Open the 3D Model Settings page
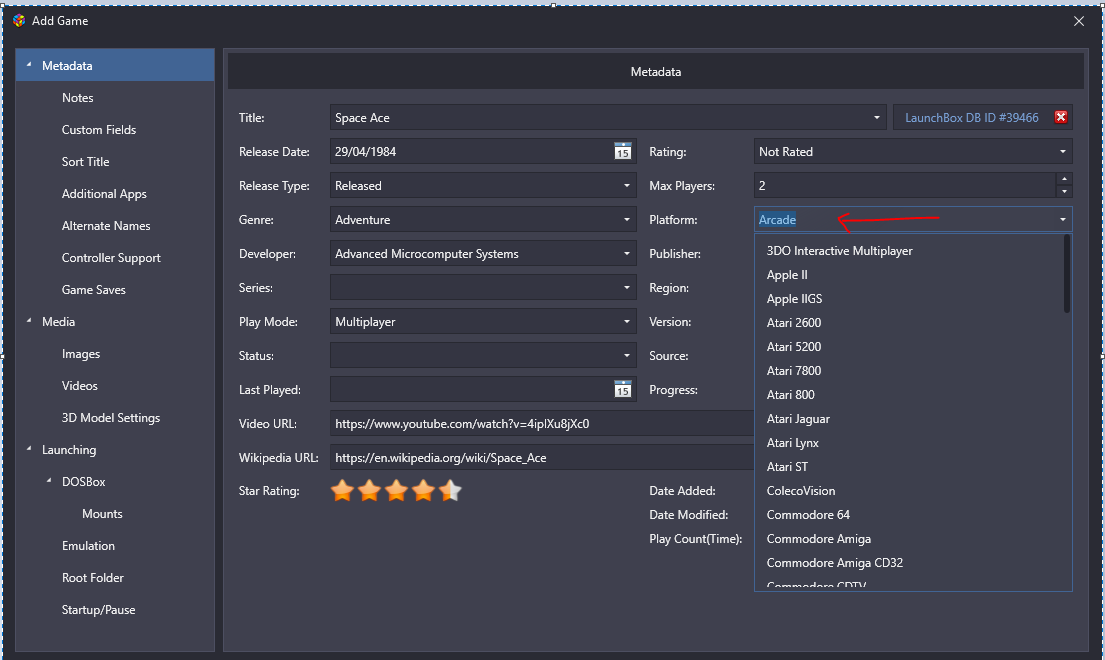The image size is (1105, 660). (111, 418)
